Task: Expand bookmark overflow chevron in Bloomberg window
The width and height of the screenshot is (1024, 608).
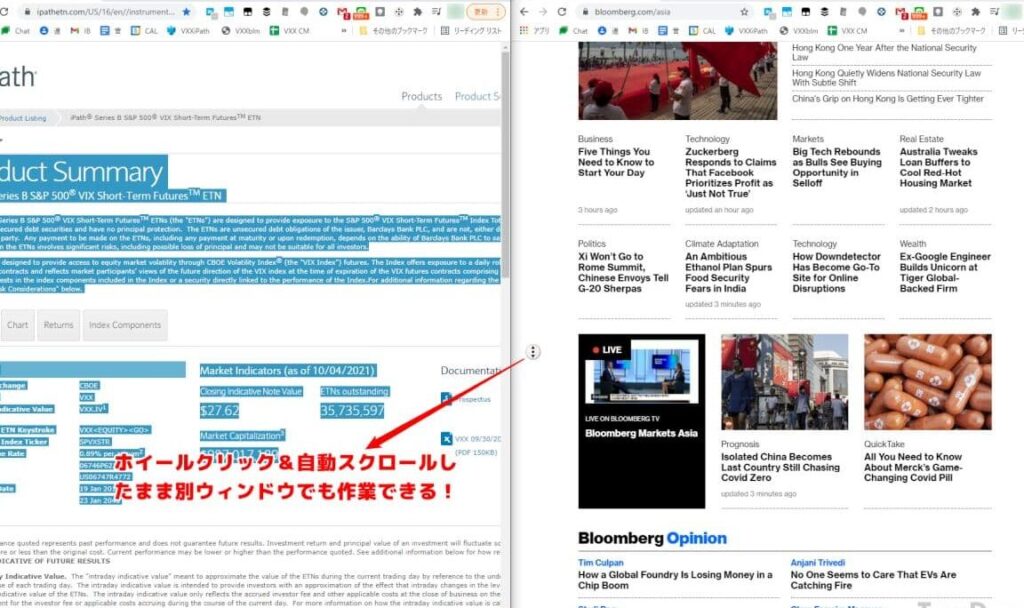Action: [902, 31]
